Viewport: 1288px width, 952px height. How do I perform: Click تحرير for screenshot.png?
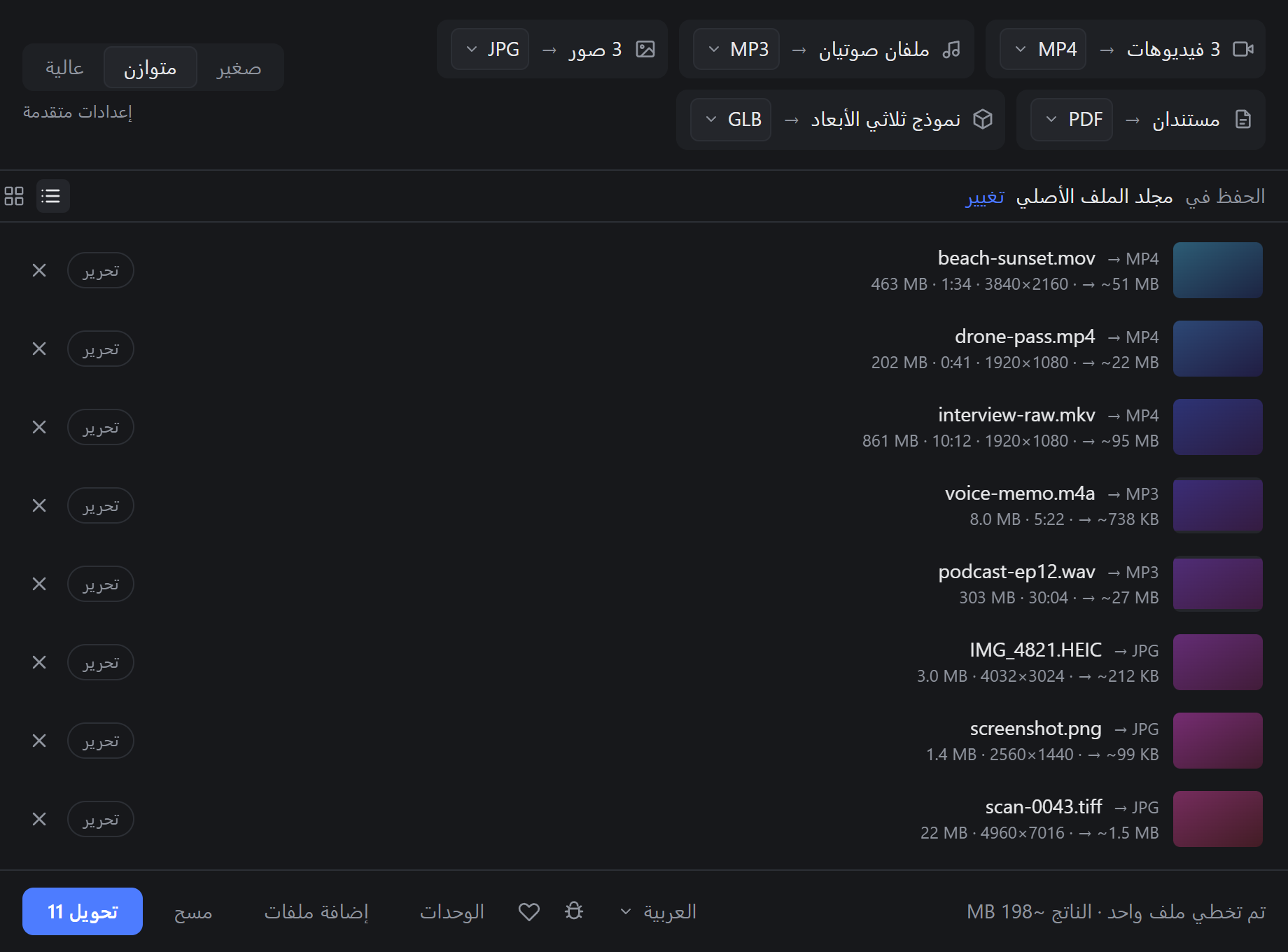pyautogui.click(x=101, y=741)
